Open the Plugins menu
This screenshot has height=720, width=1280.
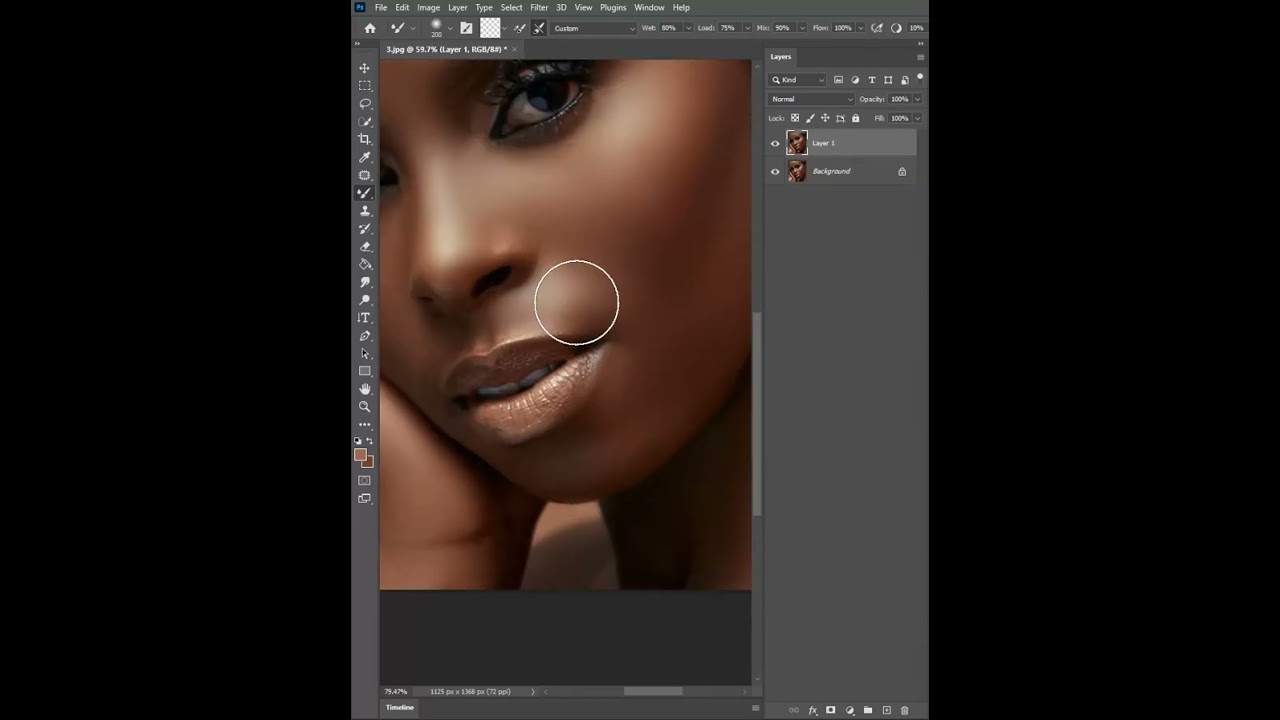coord(613,7)
